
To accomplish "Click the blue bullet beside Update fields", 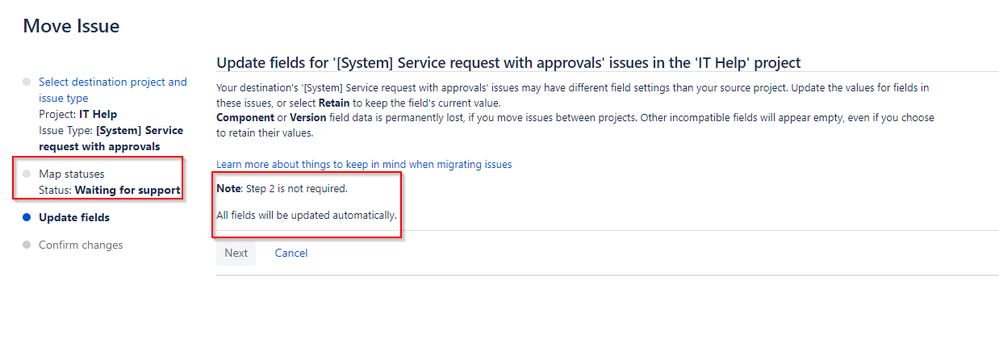I will 26,218.
